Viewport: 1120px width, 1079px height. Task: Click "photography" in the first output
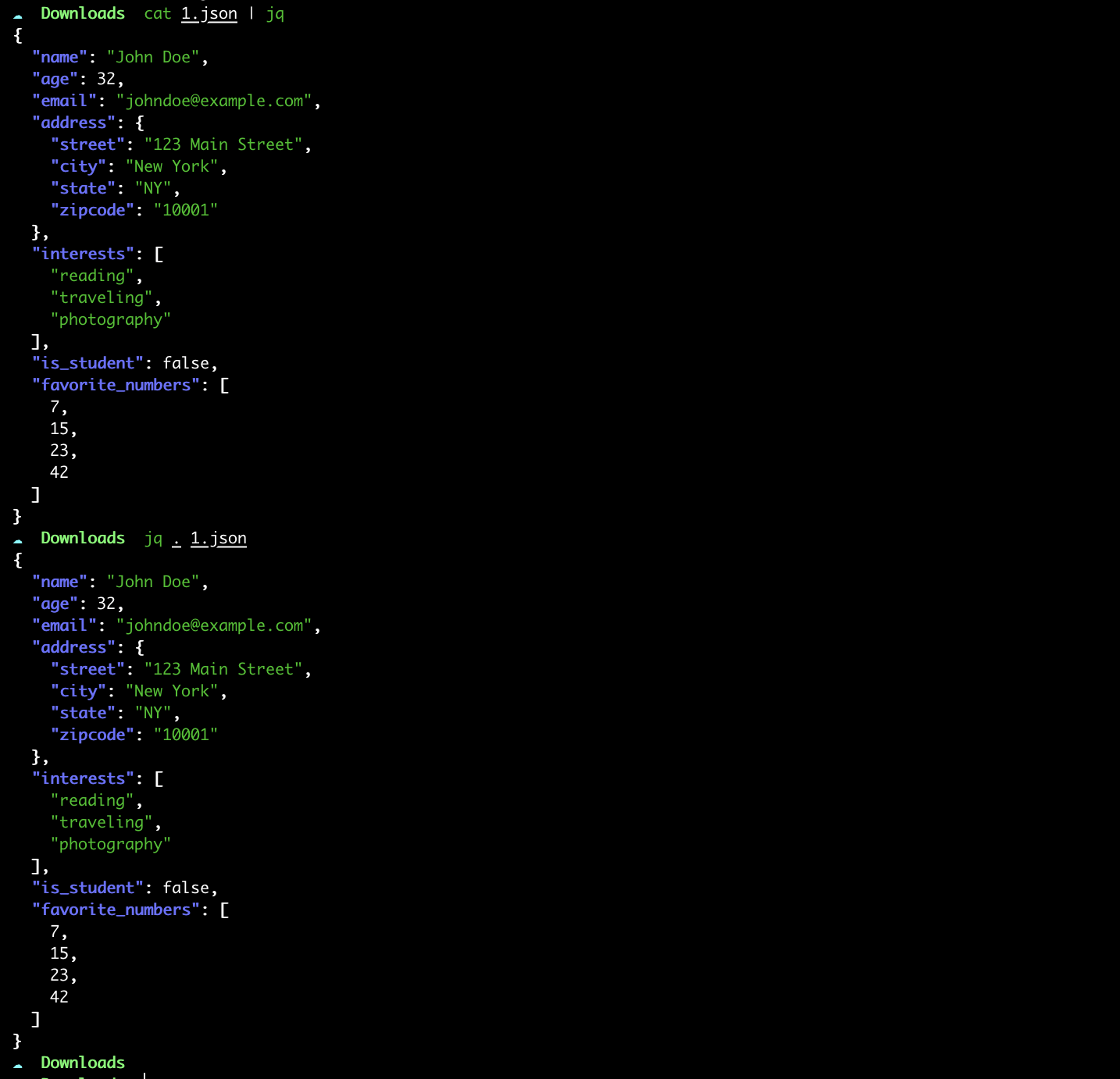click(110, 319)
